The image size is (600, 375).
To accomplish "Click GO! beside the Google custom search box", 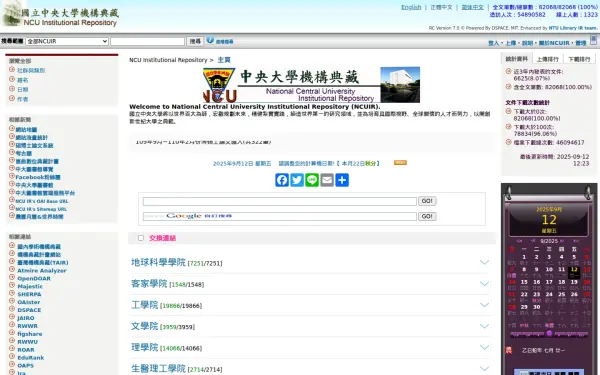I will [x=427, y=216].
